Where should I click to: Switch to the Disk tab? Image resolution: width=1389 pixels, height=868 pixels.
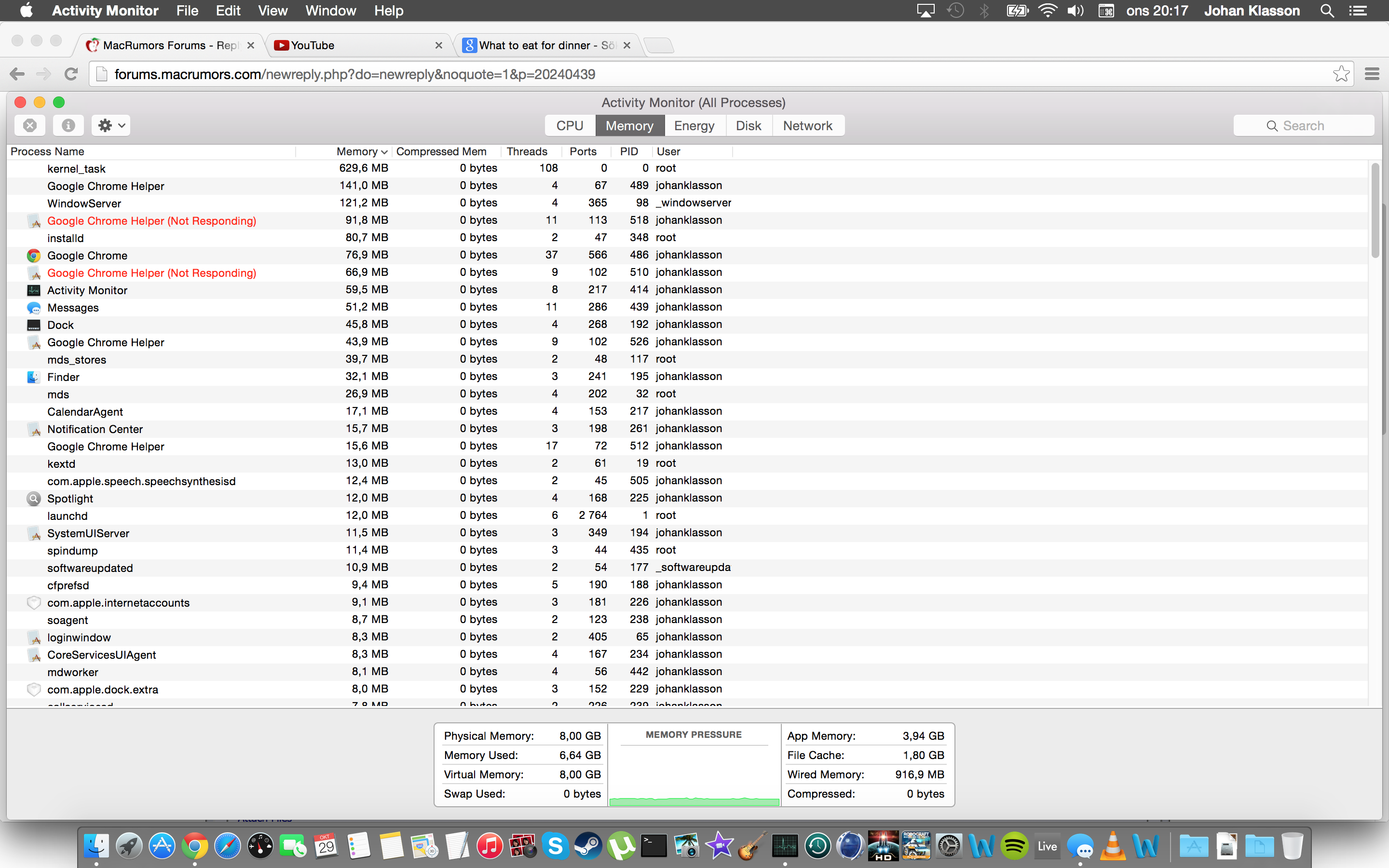pos(749,126)
